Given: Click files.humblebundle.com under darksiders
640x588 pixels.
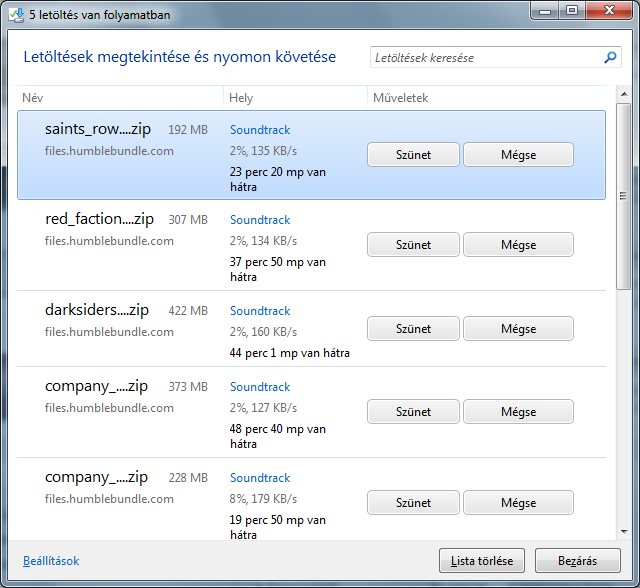Looking at the screenshot, I should [109, 332].
